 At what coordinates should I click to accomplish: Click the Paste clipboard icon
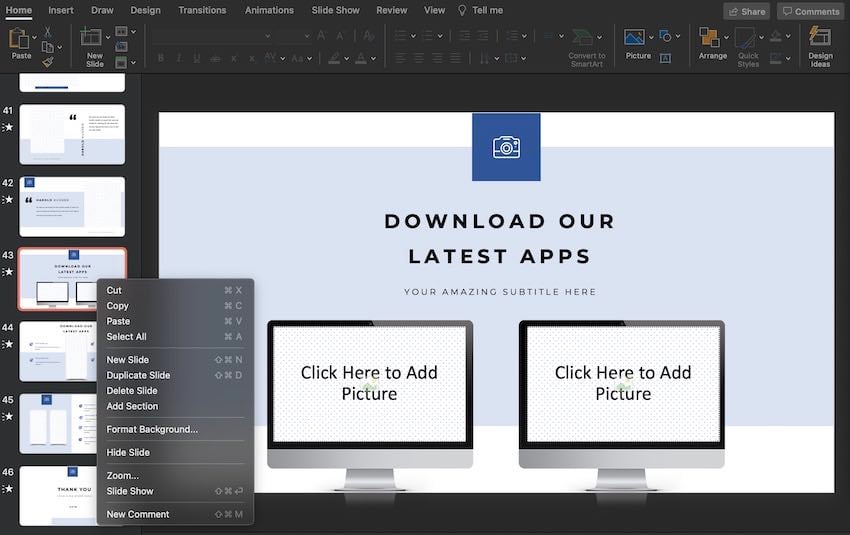pos(19,38)
